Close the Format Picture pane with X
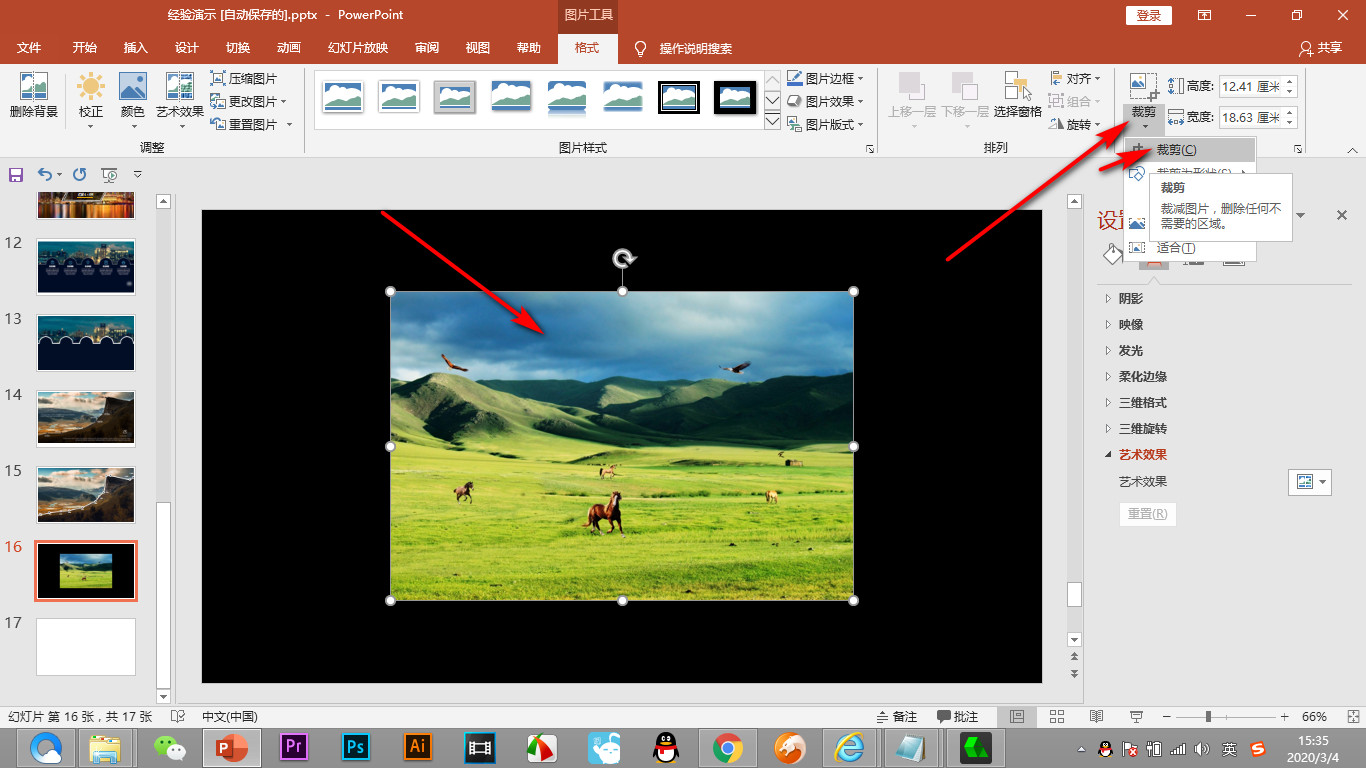Viewport: 1366px width, 768px height. 1342,215
